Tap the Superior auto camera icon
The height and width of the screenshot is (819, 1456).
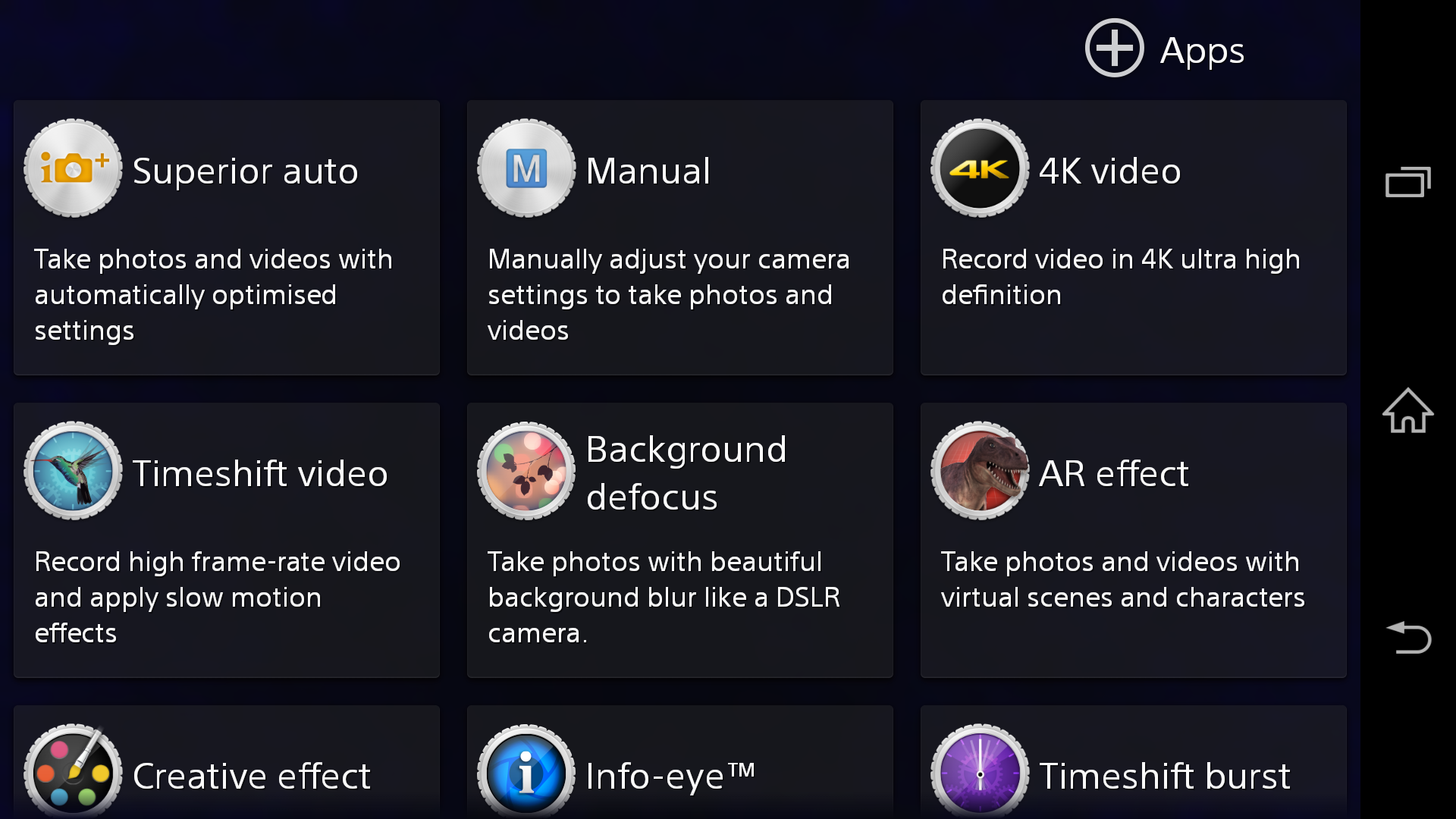coord(73,168)
